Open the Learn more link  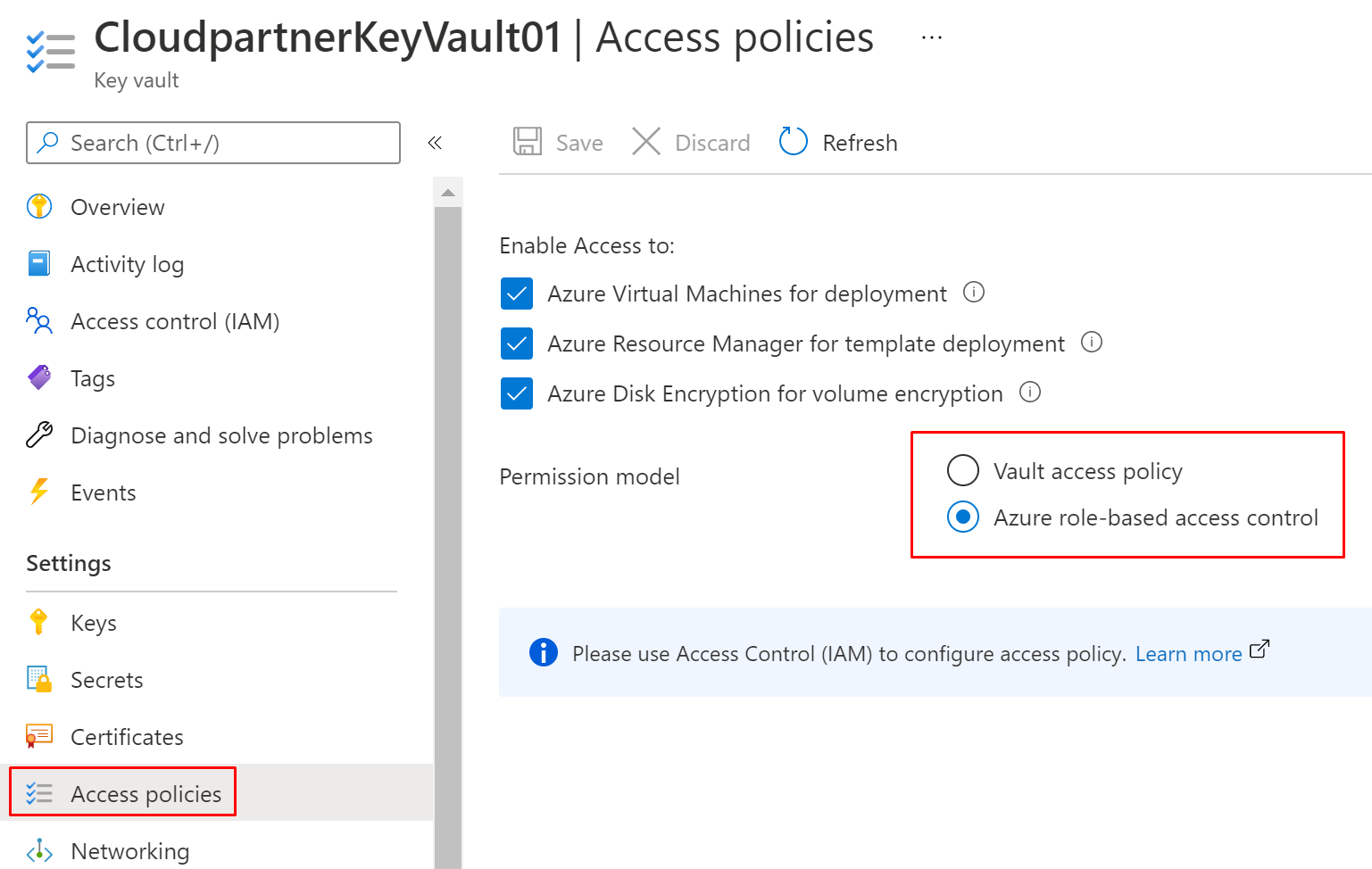1188,654
